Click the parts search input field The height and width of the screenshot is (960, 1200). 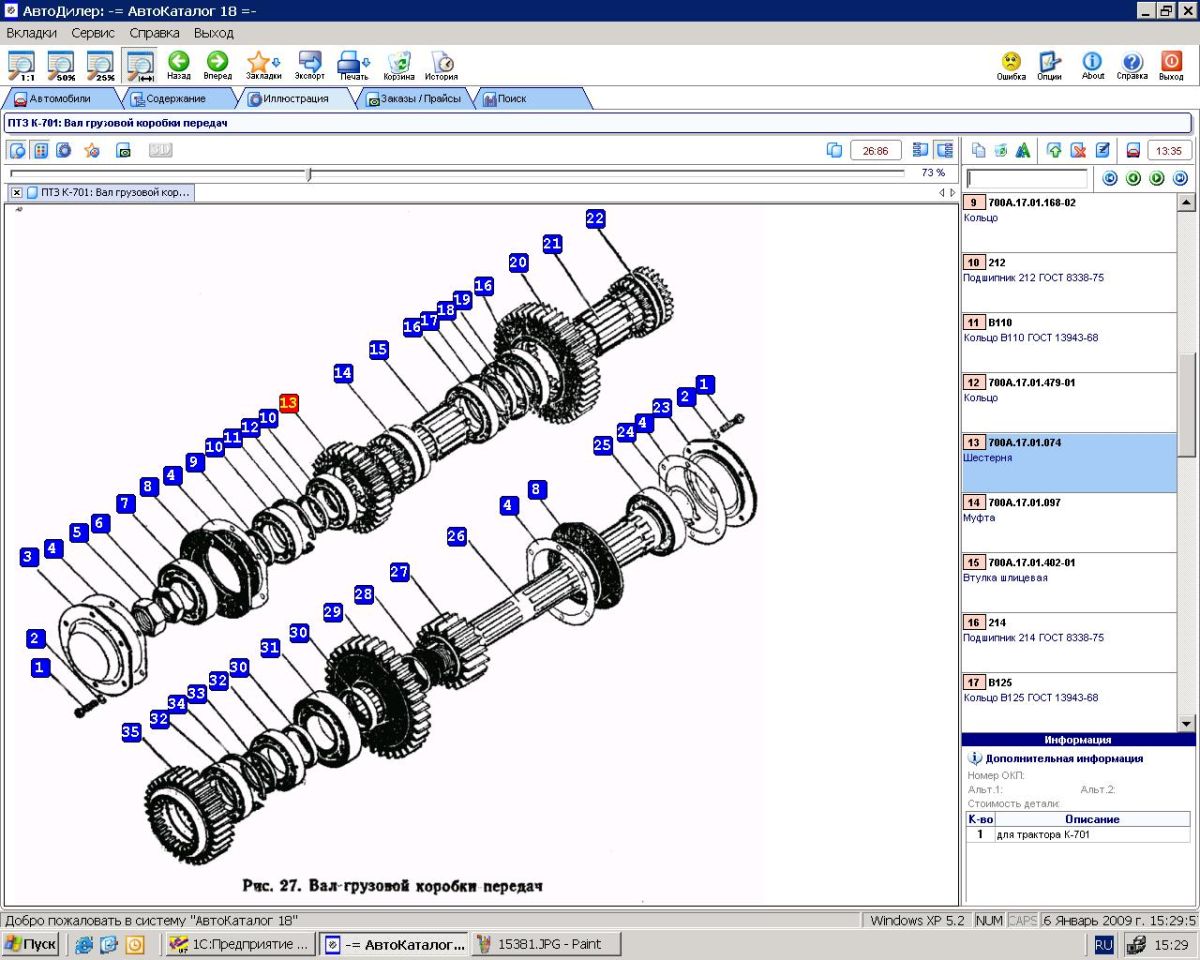[1027, 179]
